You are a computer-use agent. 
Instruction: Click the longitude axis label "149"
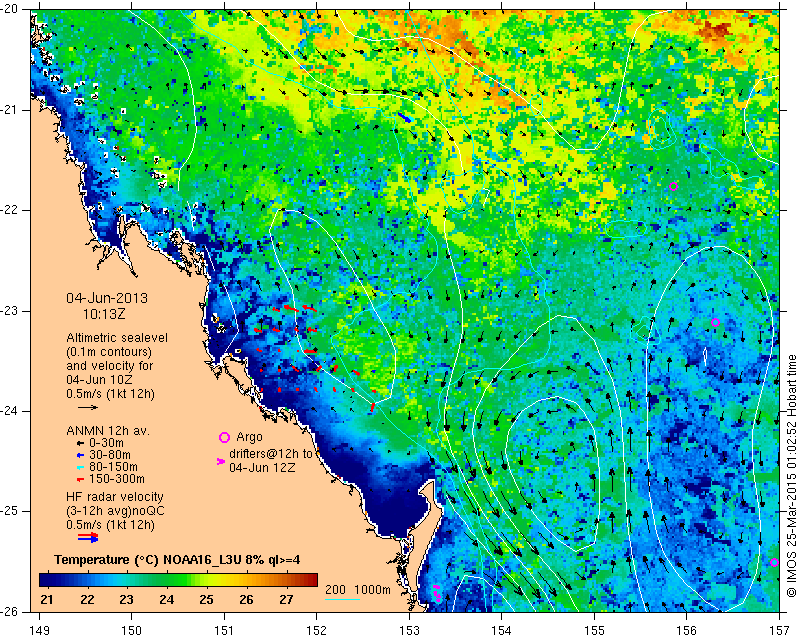tap(39, 631)
